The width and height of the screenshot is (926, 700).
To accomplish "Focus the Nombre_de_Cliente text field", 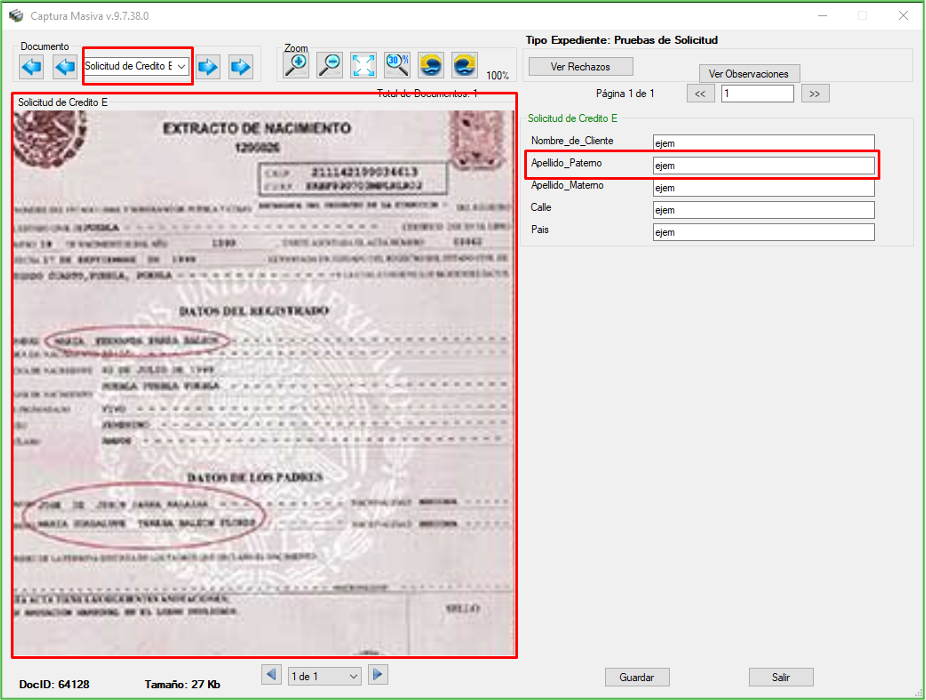I will click(x=763, y=143).
